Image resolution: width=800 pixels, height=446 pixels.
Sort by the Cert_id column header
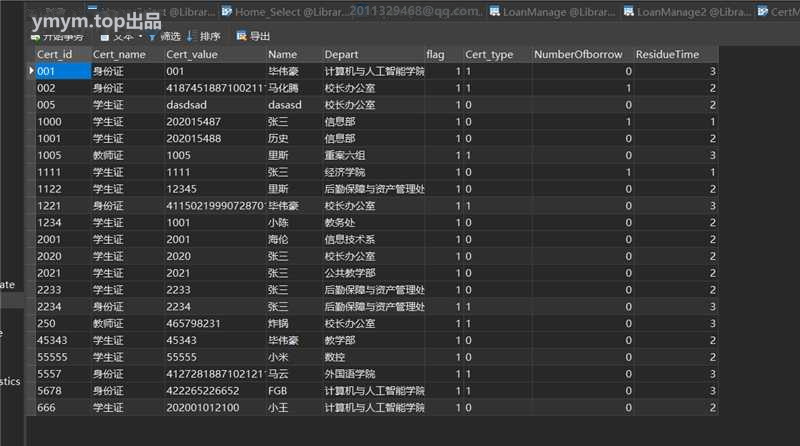pos(55,54)
